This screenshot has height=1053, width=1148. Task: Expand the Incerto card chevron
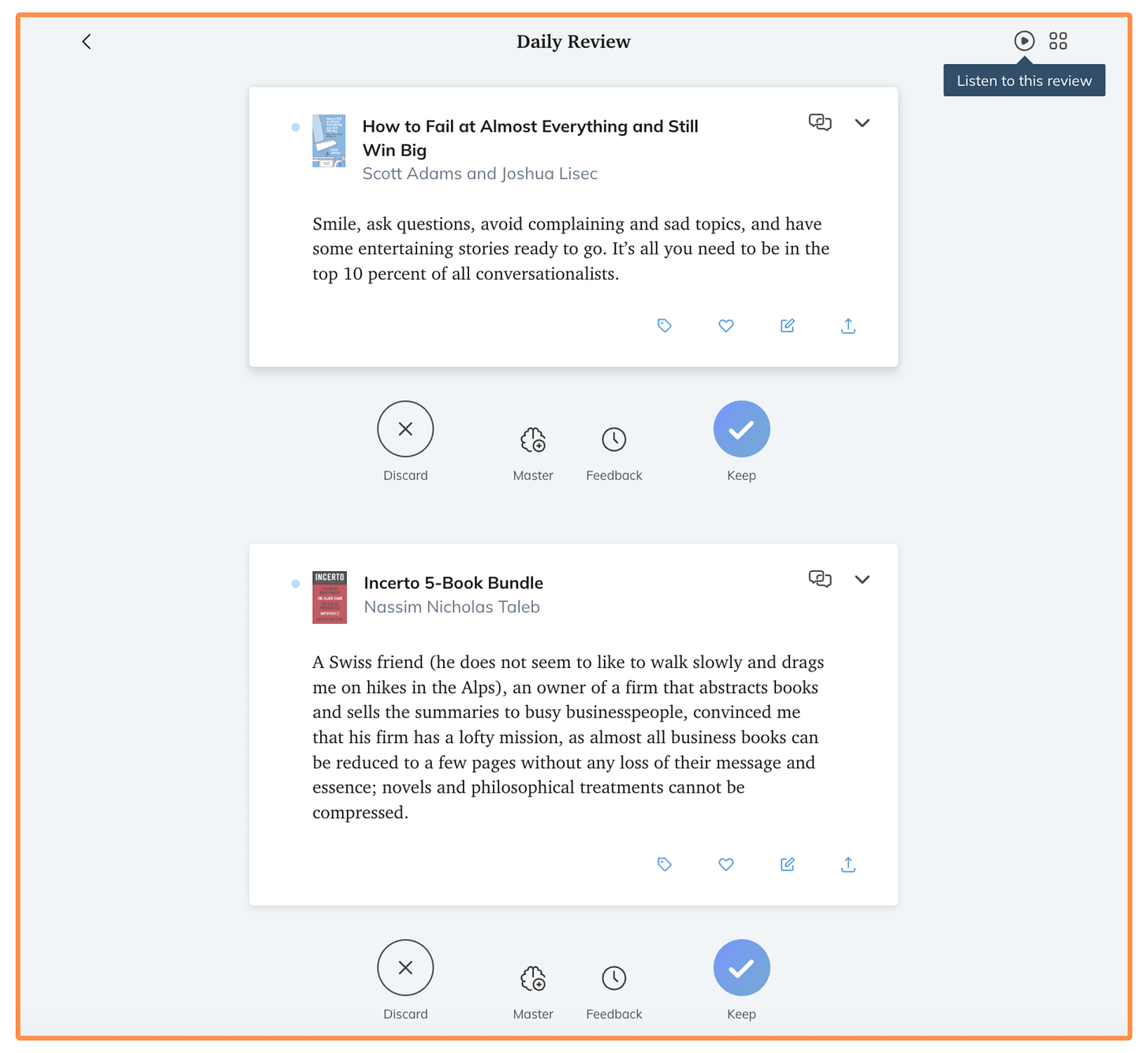coord(862,580)
